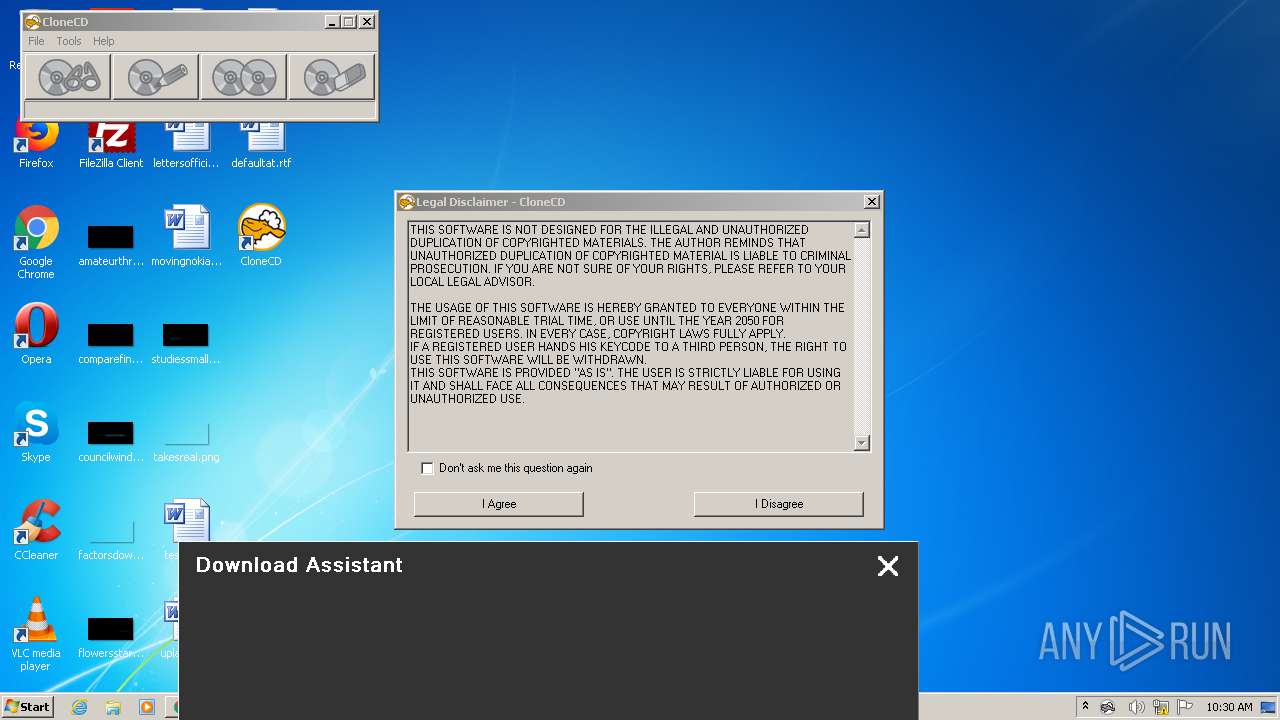
Task: Open Windows Explorer from the taskbar
Action: (113, 707)
